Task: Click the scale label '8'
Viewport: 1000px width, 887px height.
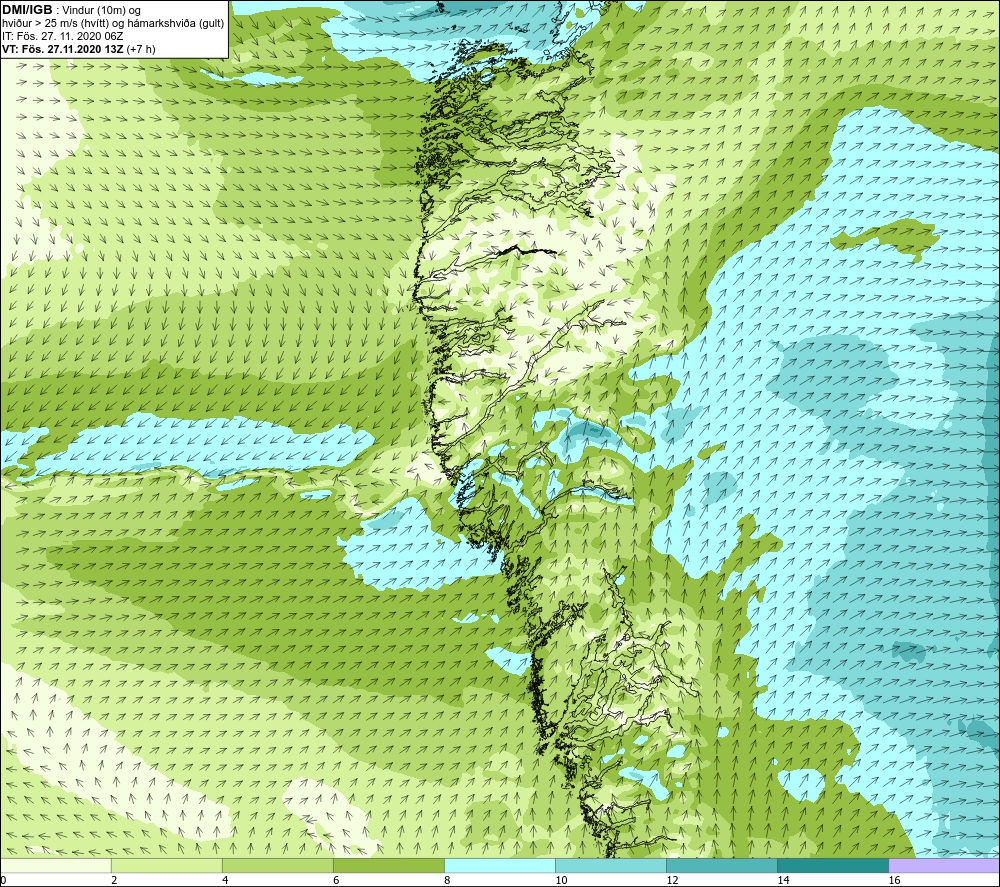Action: [x=447, y=881]
